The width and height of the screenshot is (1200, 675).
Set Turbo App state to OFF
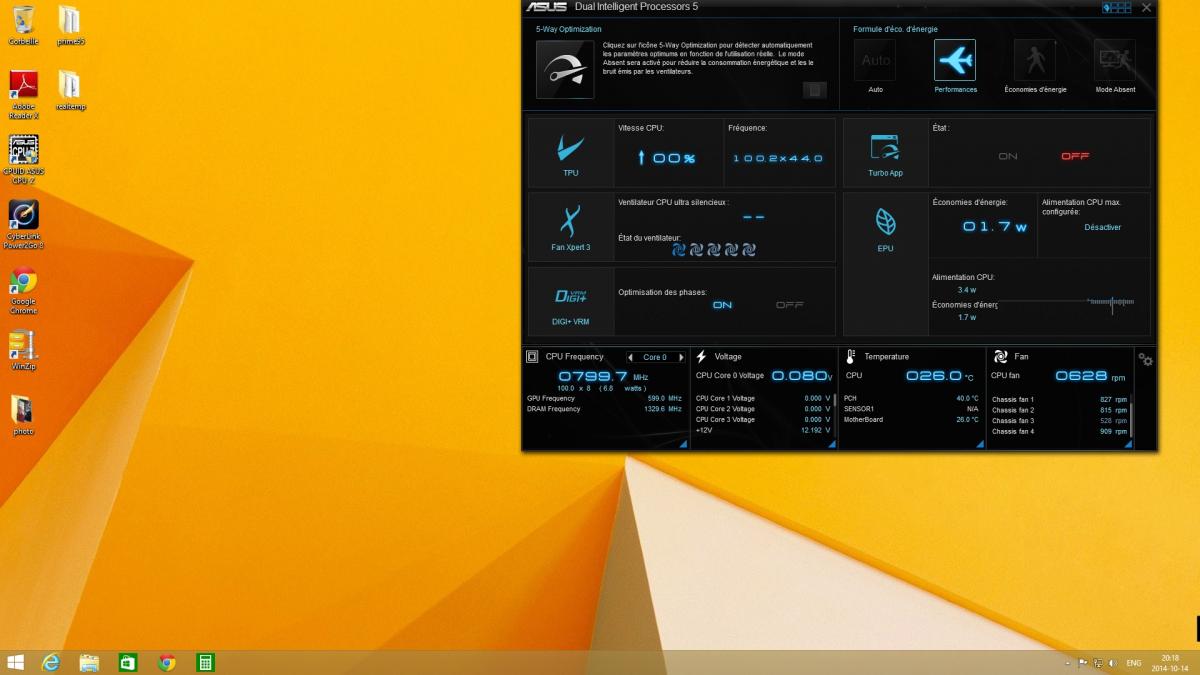(1075, 156)
